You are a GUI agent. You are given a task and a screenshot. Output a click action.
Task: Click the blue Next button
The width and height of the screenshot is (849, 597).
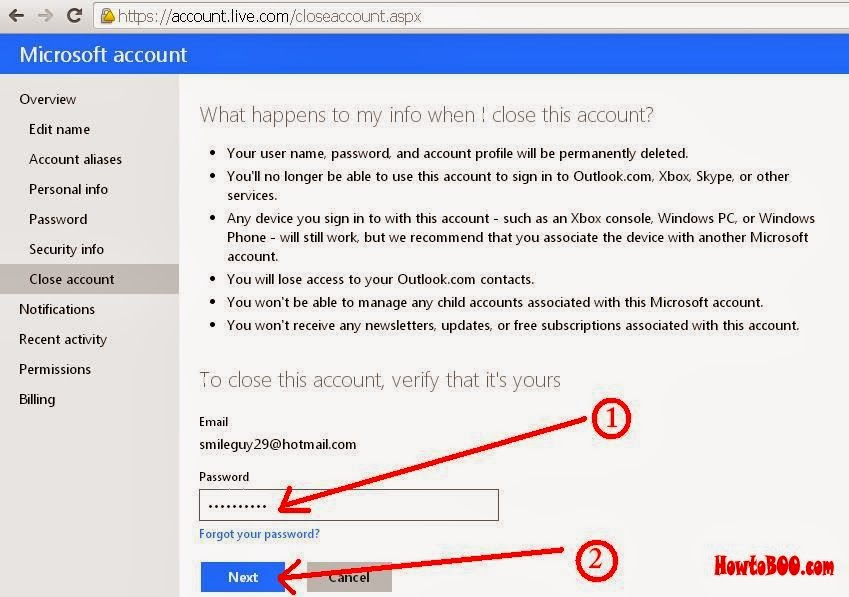click(243, 577)
